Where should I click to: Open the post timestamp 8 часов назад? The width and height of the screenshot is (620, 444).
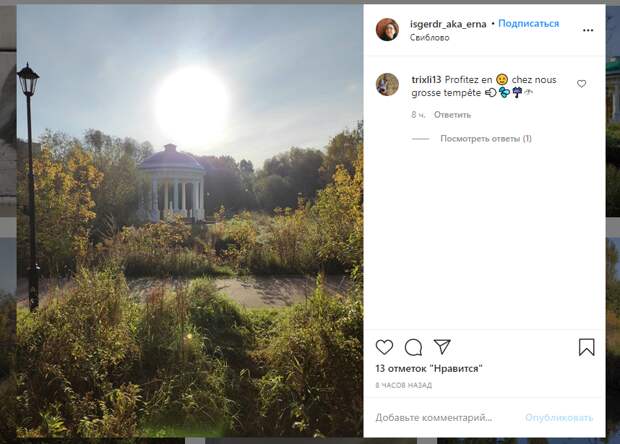[403, 385]
